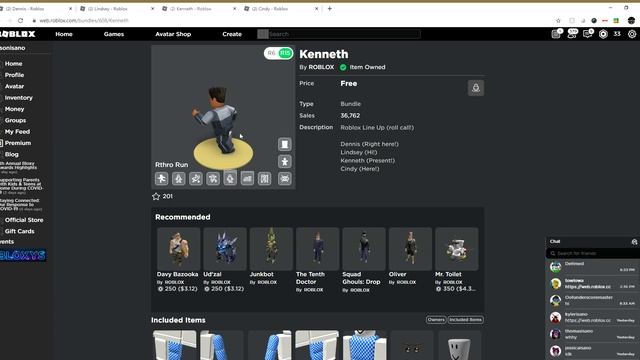The height and width of the screenshot is (360, 640).
Task: Go to Inventory in the left sidebar
Action: click(18, 98)
